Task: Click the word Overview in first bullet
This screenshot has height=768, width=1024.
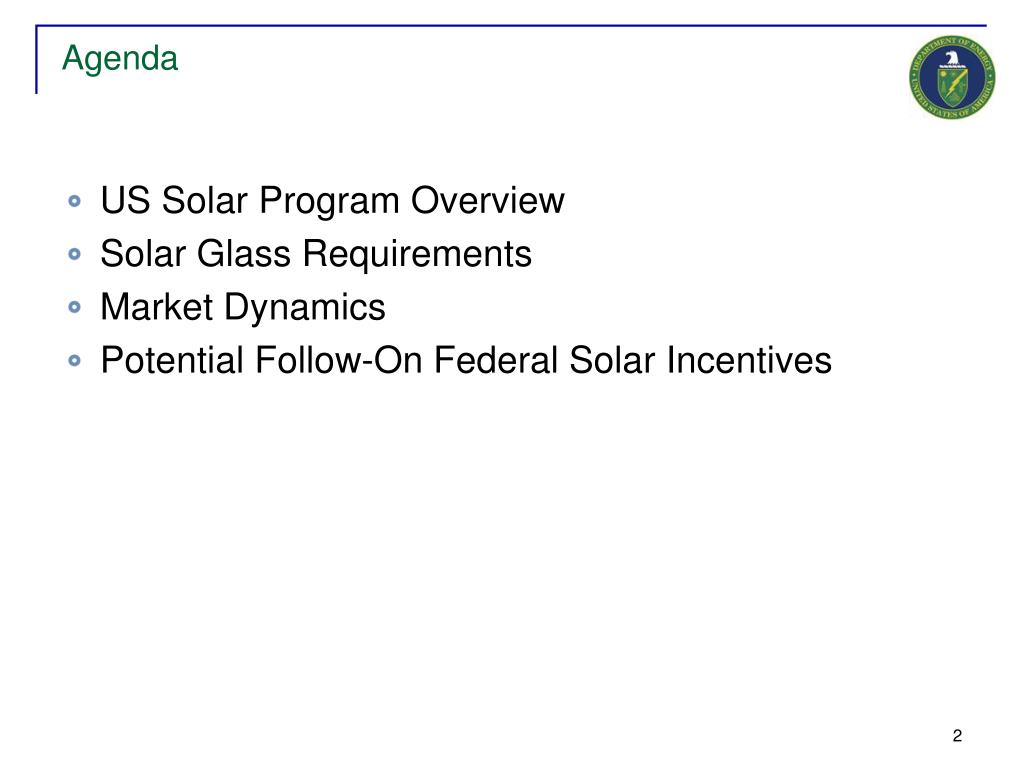Action: tap(487, 200)
